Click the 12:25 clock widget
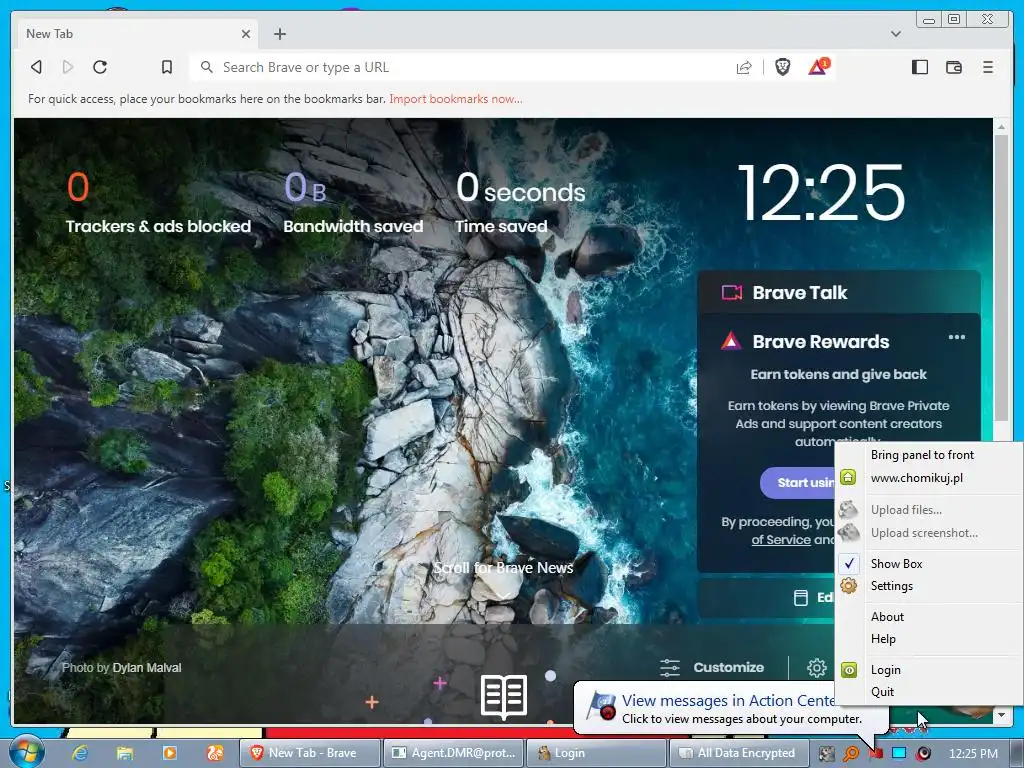 (x=822, y=193)
